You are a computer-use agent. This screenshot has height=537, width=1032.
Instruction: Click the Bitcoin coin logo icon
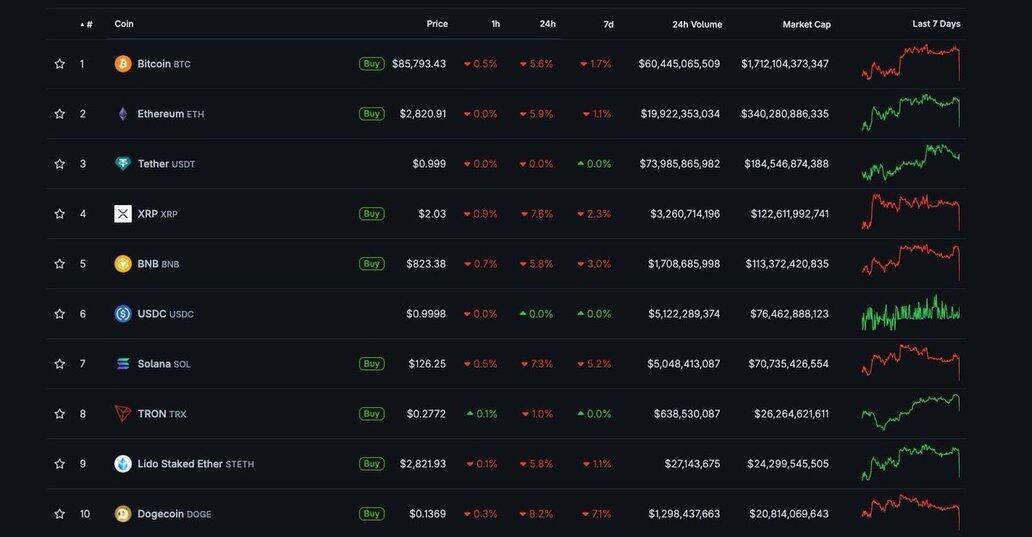123,64
